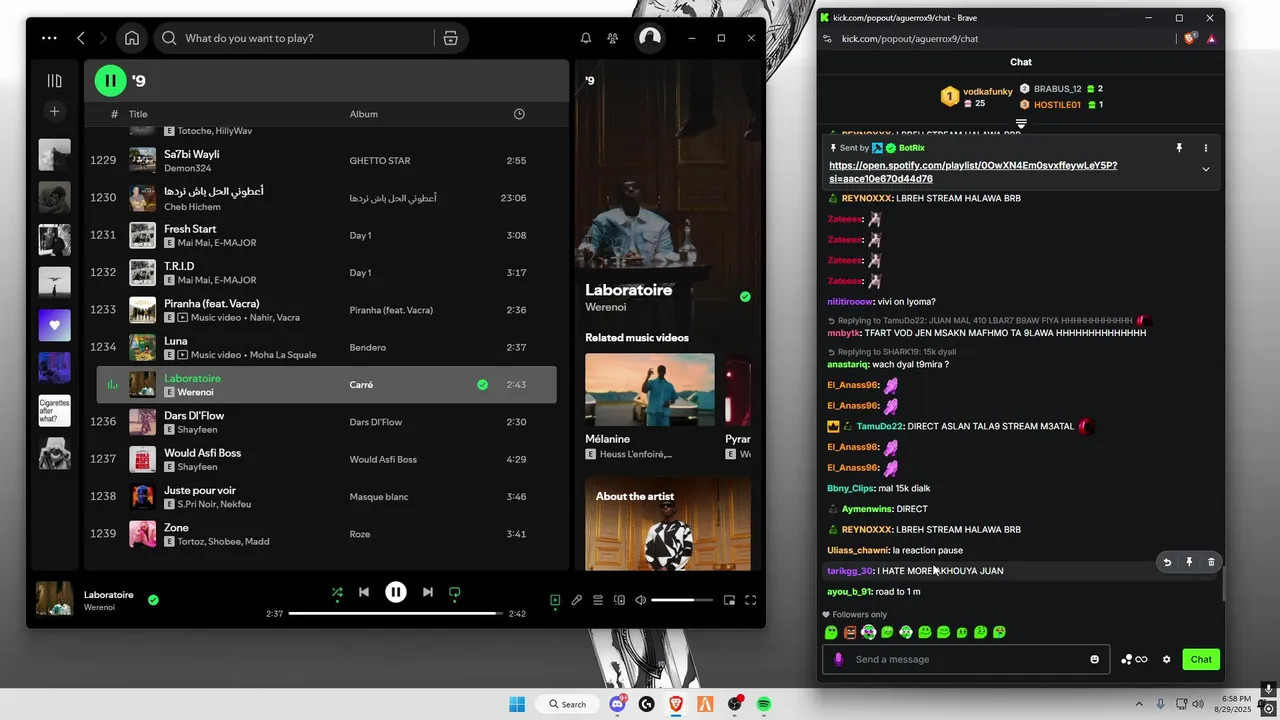Open Brave Shields icon
This screenshot has width=1280, height=720.
click(x=1190, y=39)
